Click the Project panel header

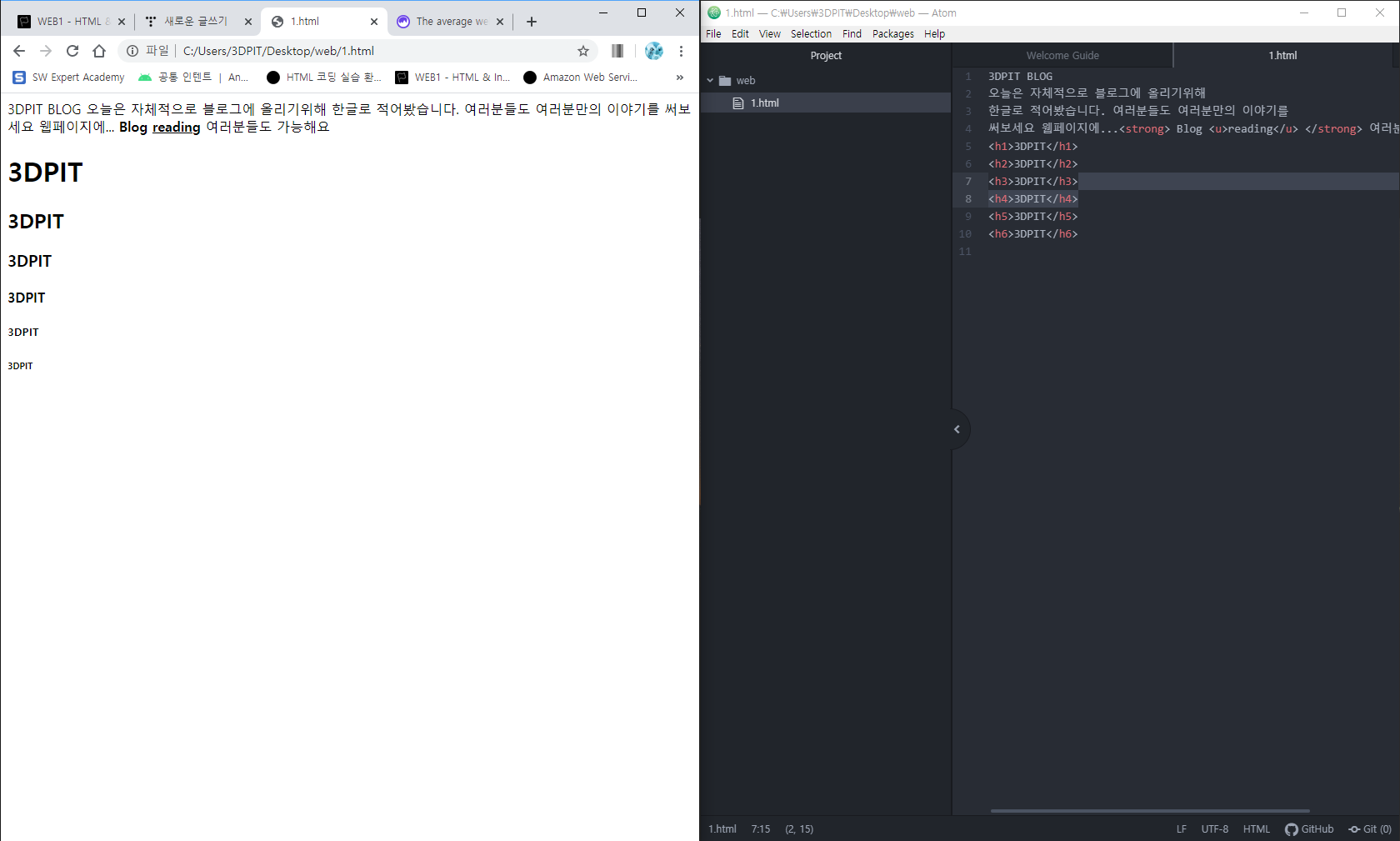826,56
